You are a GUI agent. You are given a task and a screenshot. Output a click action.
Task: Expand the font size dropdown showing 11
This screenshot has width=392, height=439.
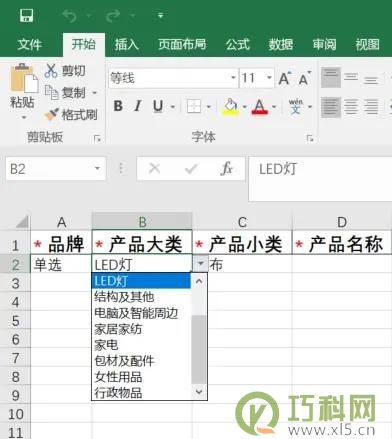[x=269, y=78]
